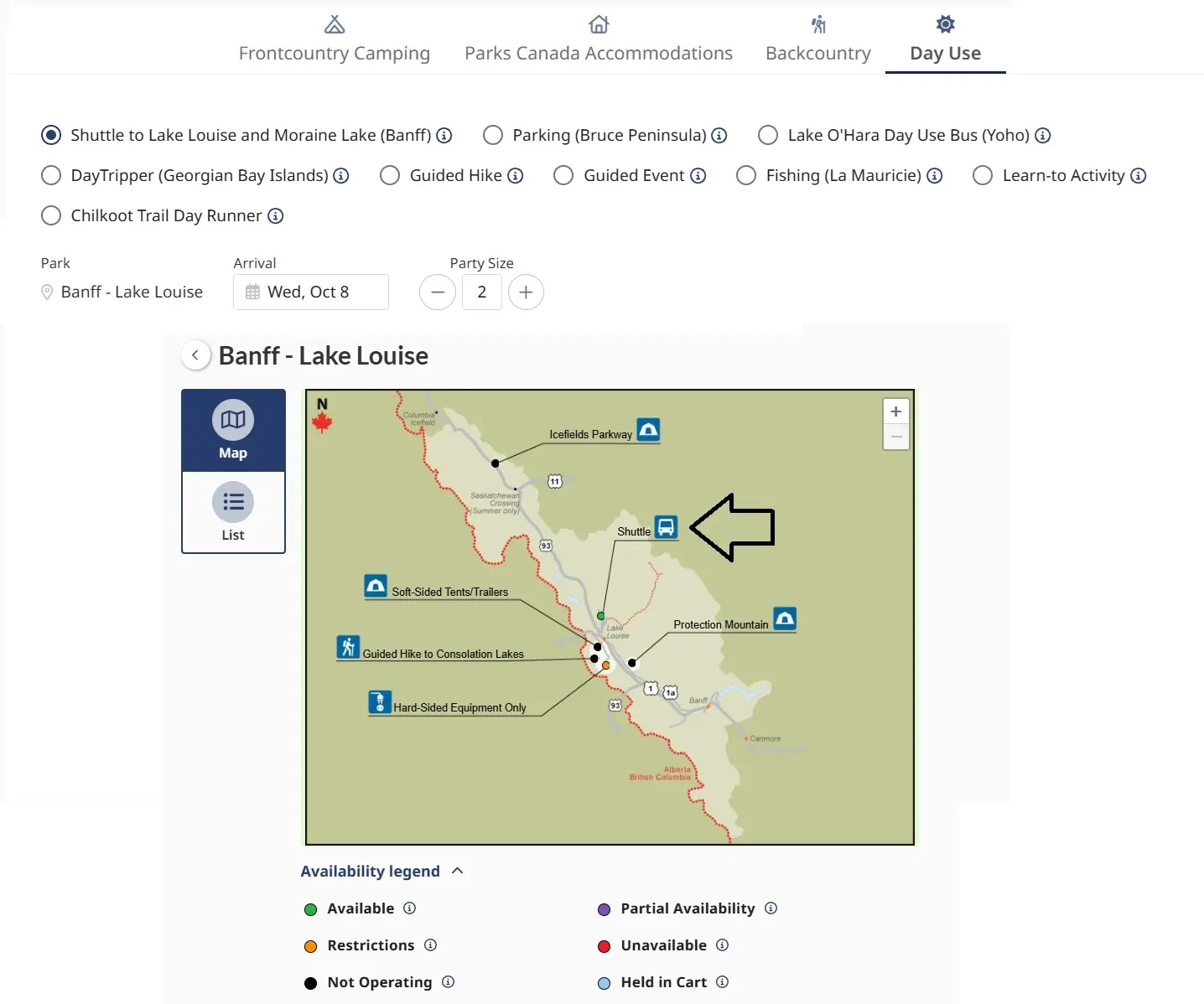Screen dimensions: 1204x1004
Task: Choose DayTripper (Georgian Bay Islands) option
Action: pyautogui.click(x=51, y=175)
